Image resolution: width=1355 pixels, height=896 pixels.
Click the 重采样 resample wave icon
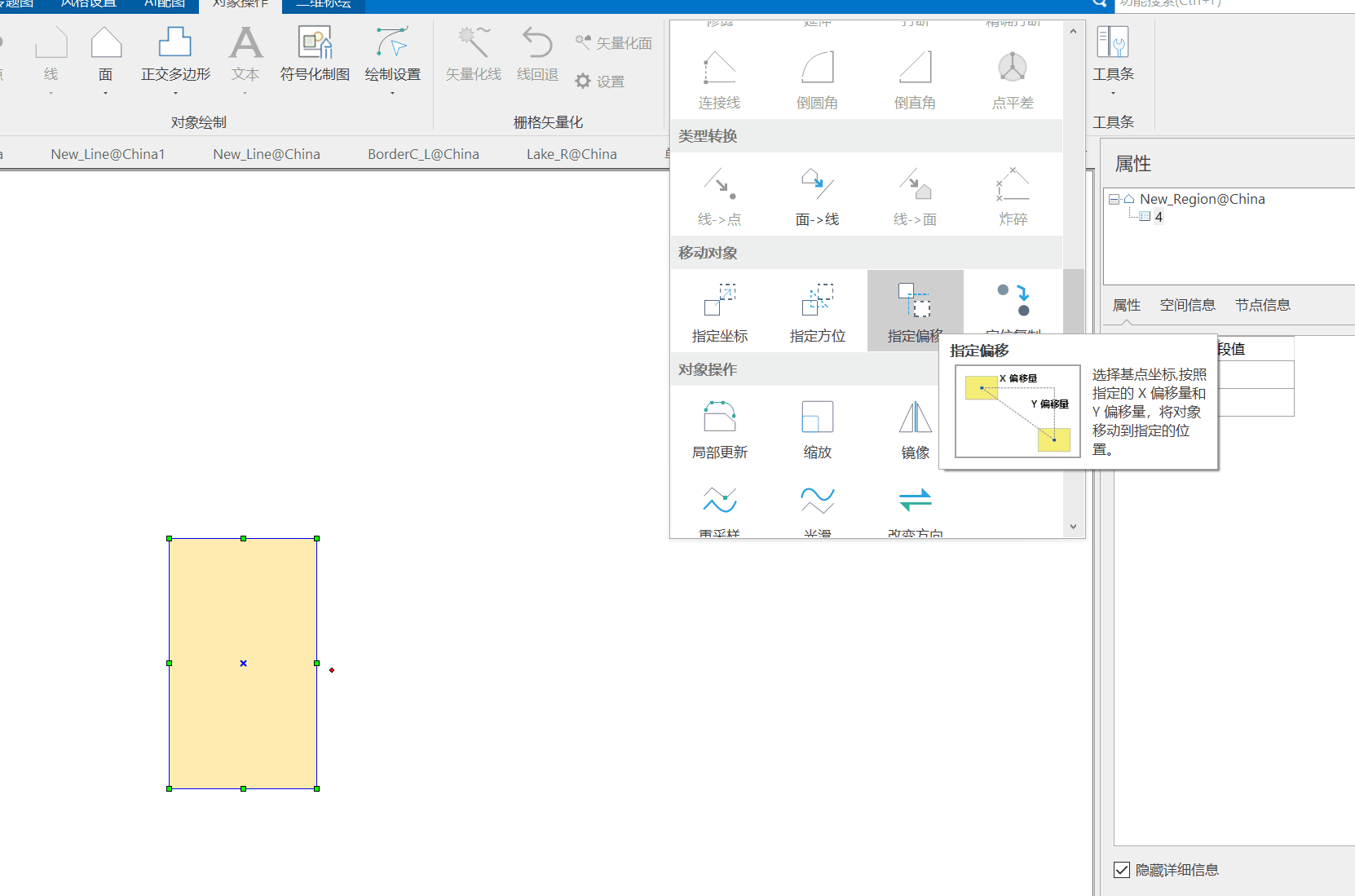coord(719,500)
